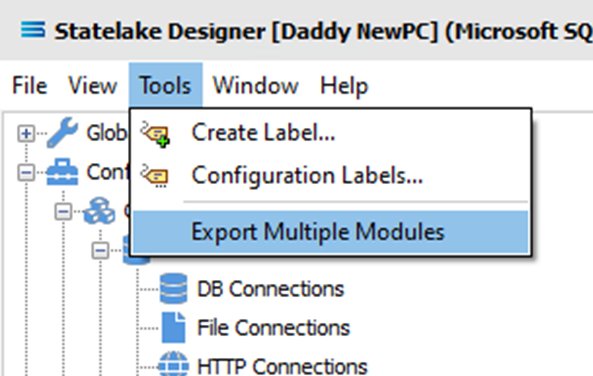Choose Create Label… from the Tools menu

[x=330, y=133]
